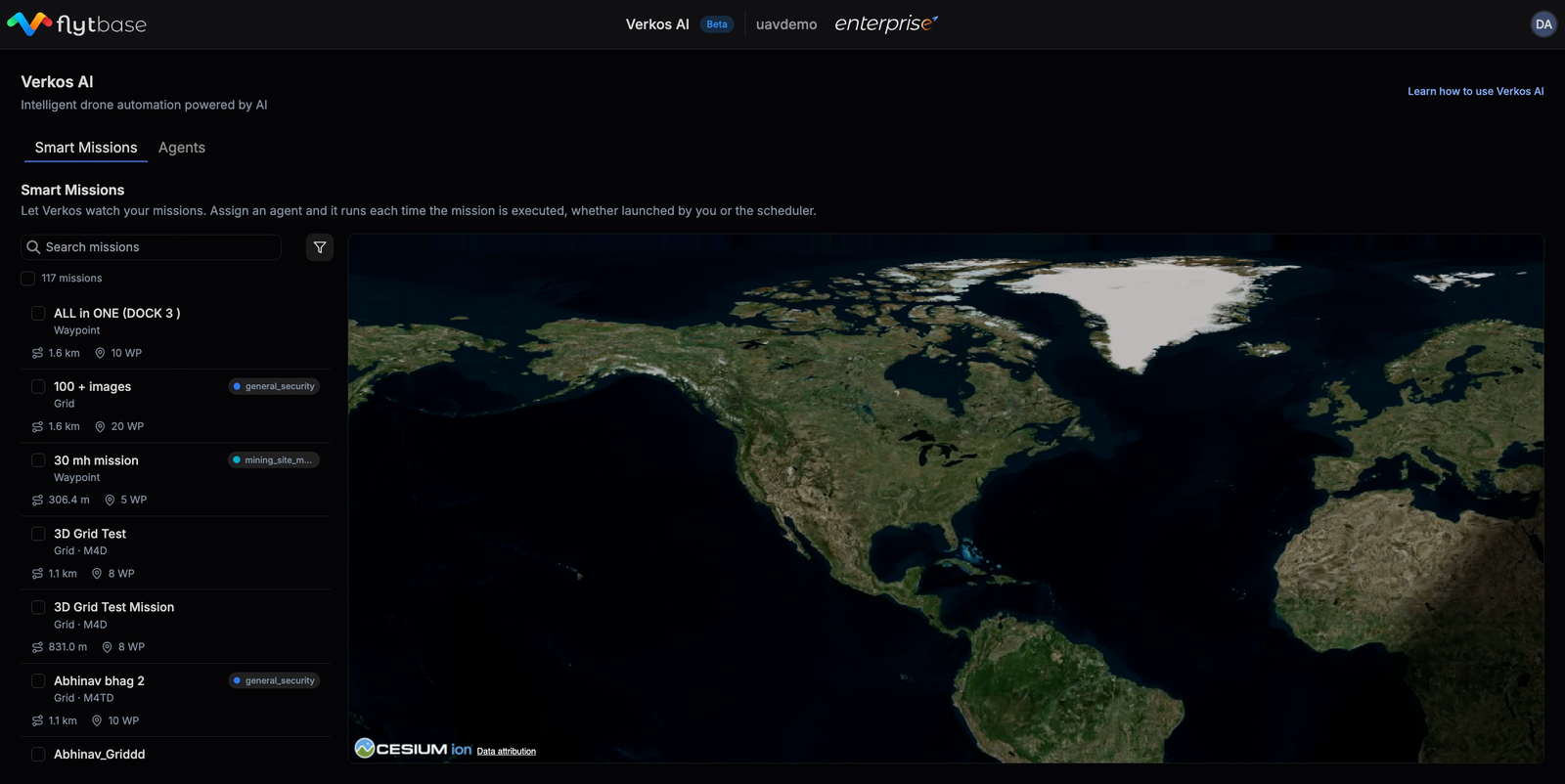1565x784 pixels.
Task: Click distance icon of 100 + images mission
Action: click(x=37, y=426)
